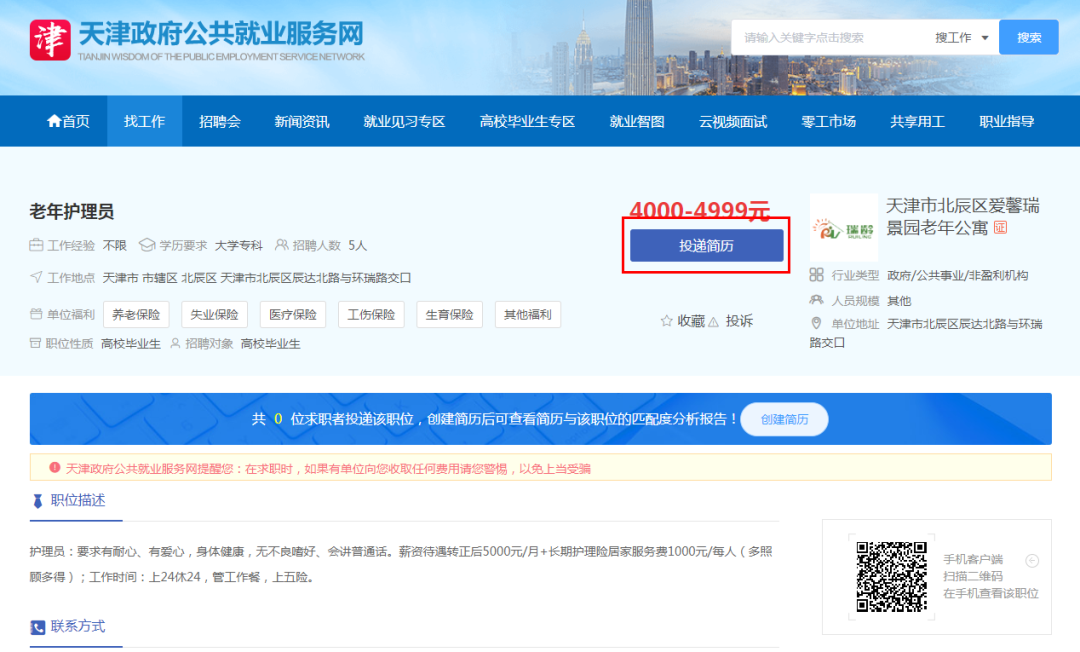The height and width of the screenshot is (652, 1080).
Task: Open the 招聘会 menu item
Action: pos(220,121)
